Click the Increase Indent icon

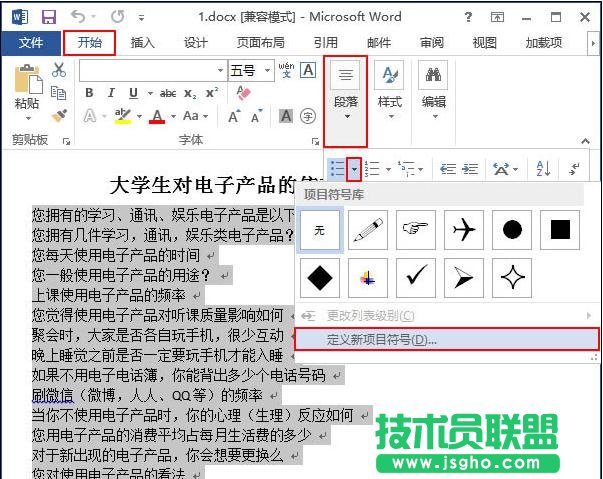click(x=470, y=169)
